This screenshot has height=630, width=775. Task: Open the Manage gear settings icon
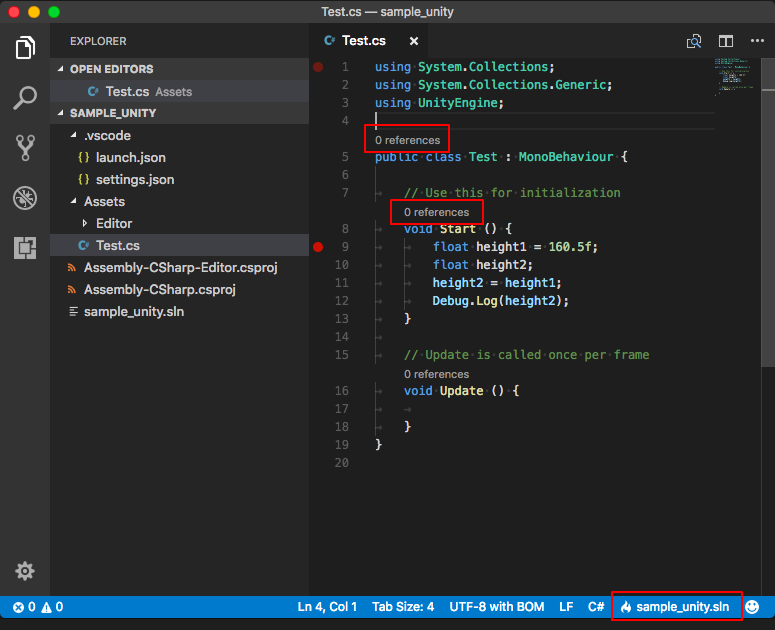point(25,571)
